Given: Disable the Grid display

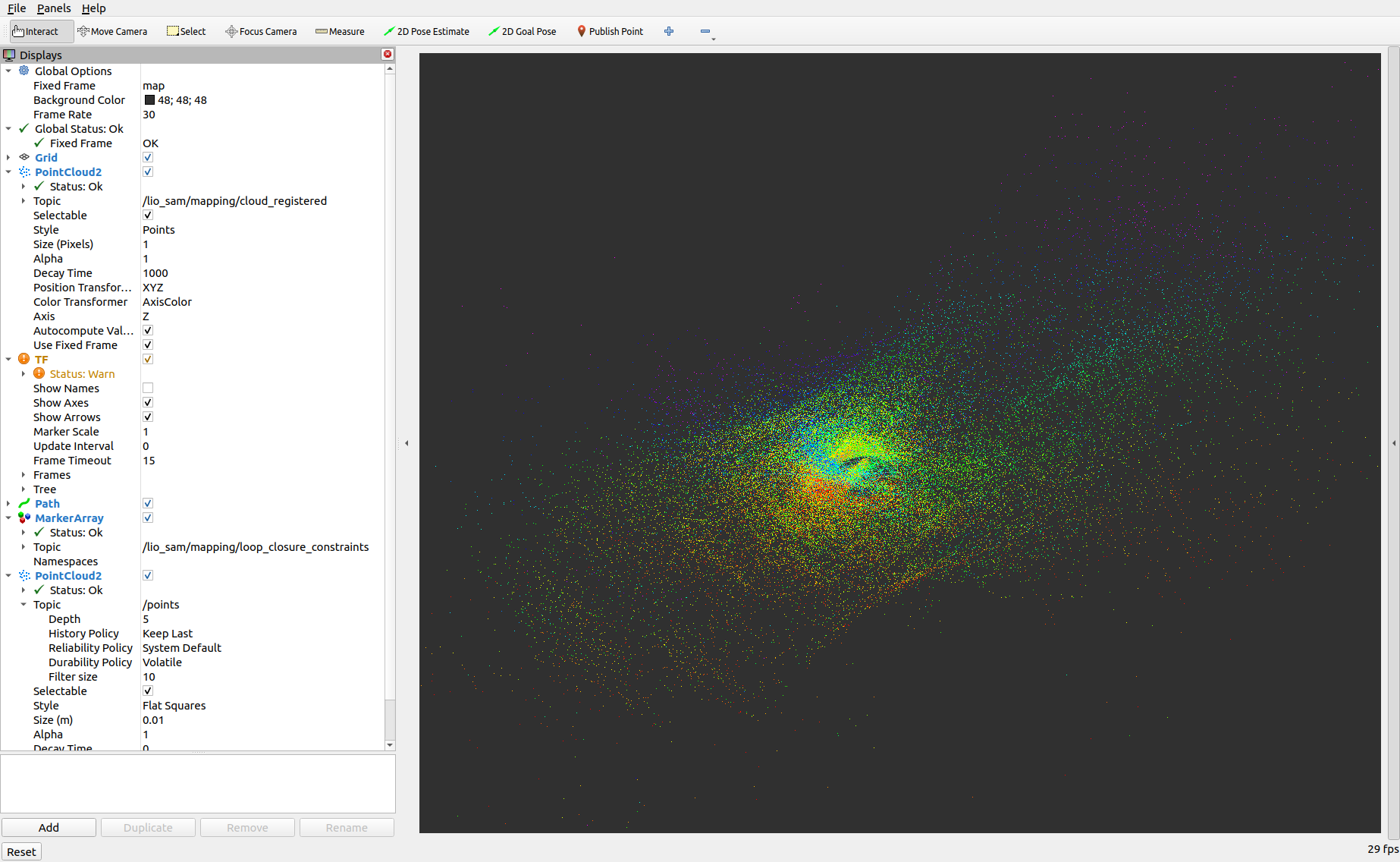Looking at the screenshot, I should 147,157.
